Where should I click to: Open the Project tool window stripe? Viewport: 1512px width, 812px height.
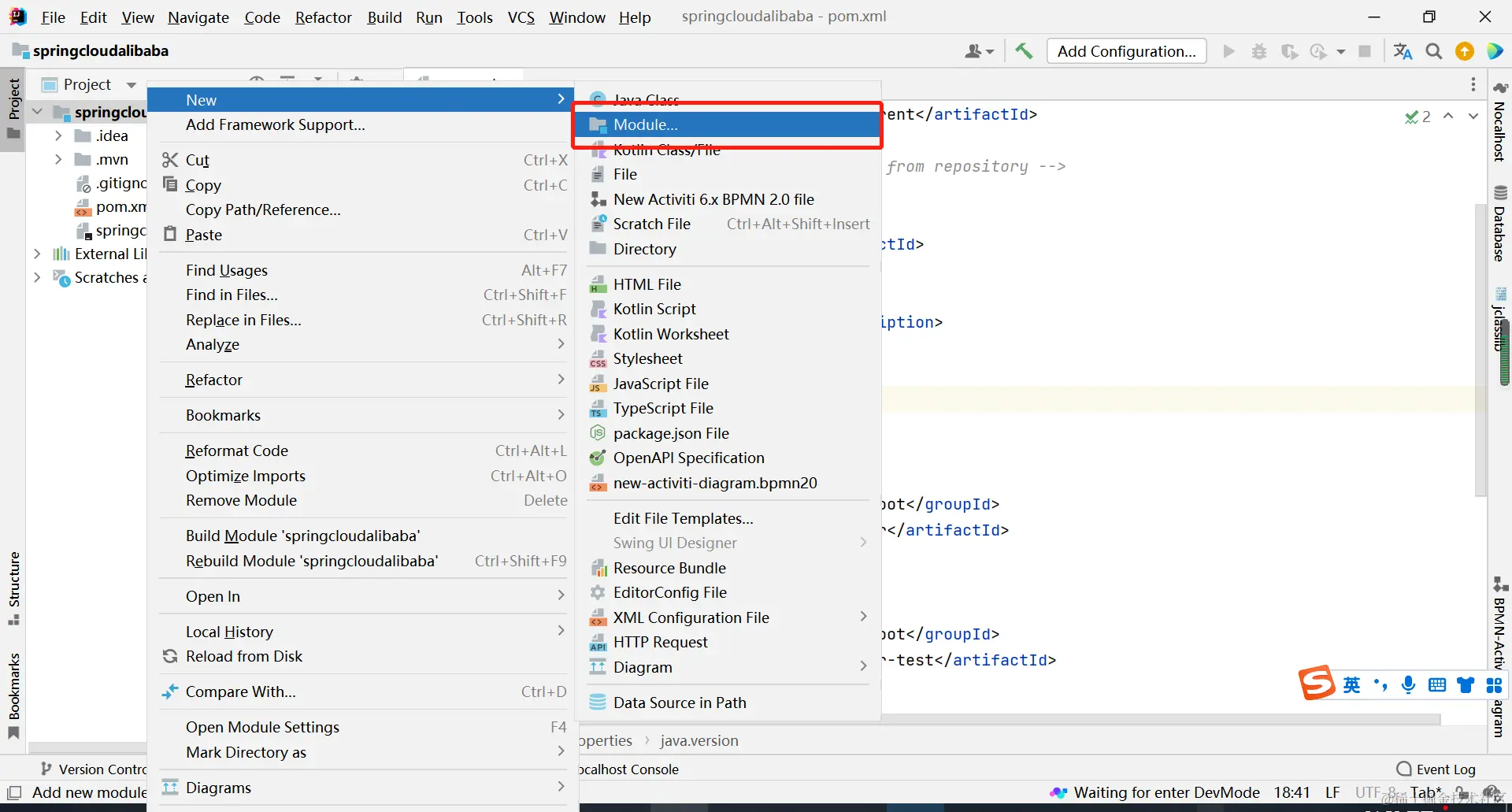tap(13, 108)
